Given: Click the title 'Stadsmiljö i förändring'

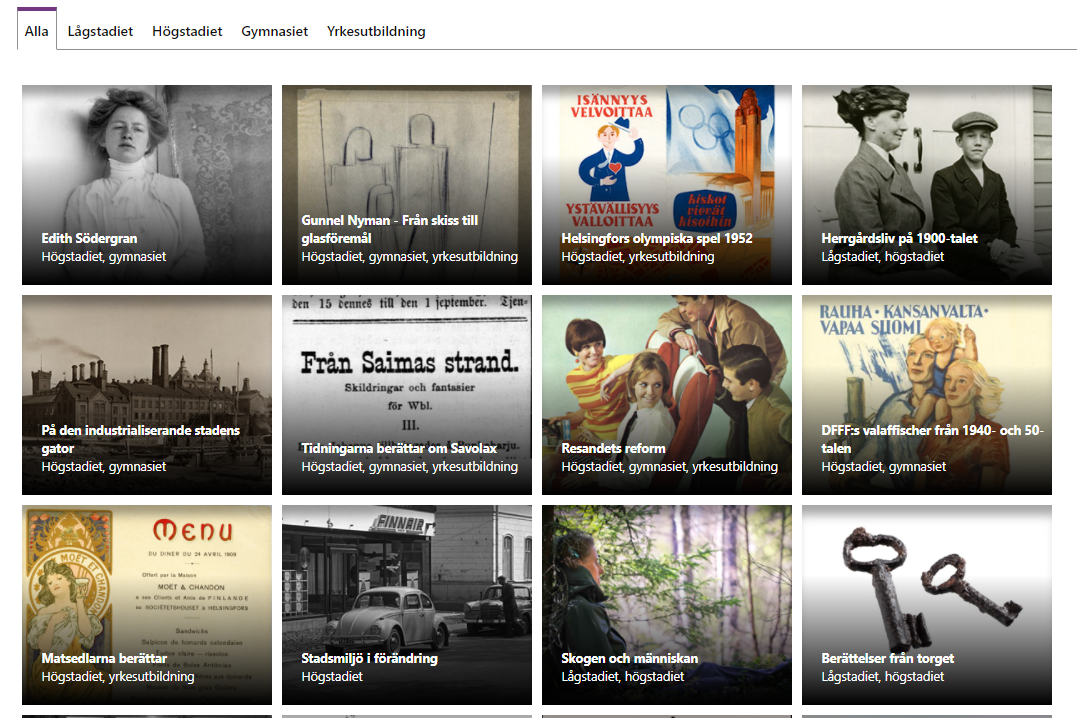Looking at the screenshot, I should click(x=370, y=658).
